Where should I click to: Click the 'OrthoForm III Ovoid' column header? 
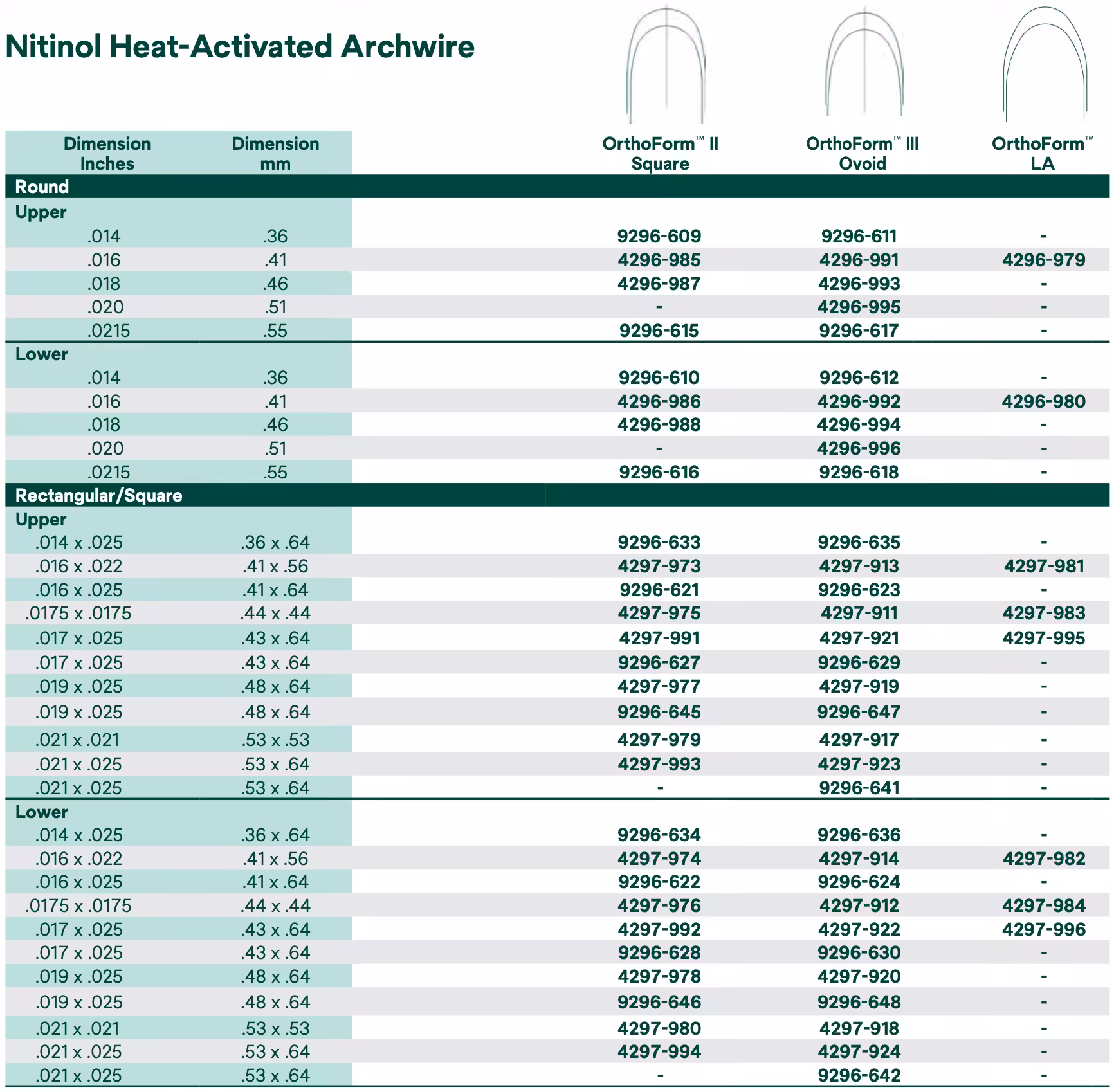coord(863,153)
